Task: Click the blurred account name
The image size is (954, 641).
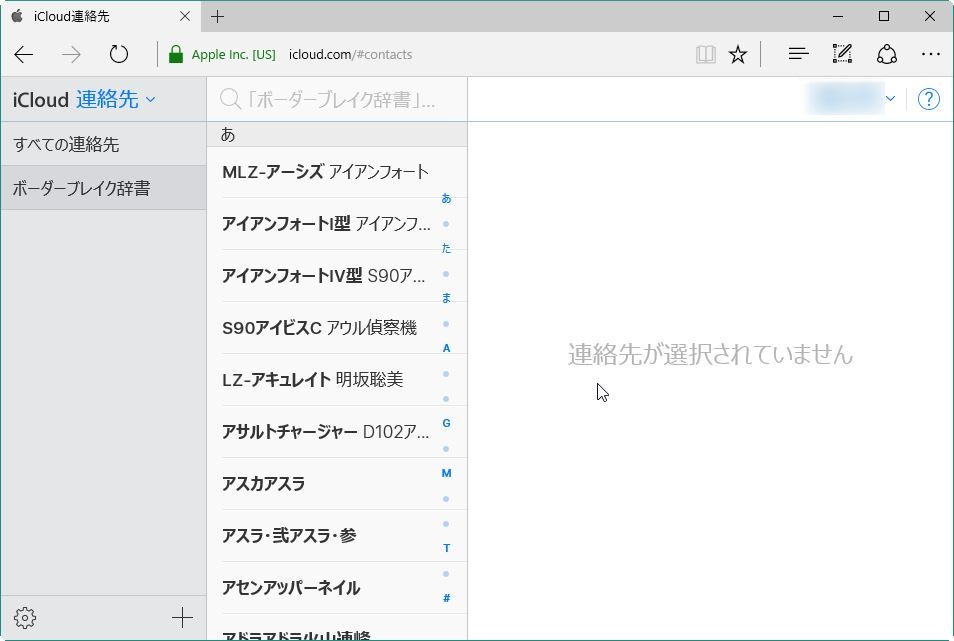Action: 844,99
